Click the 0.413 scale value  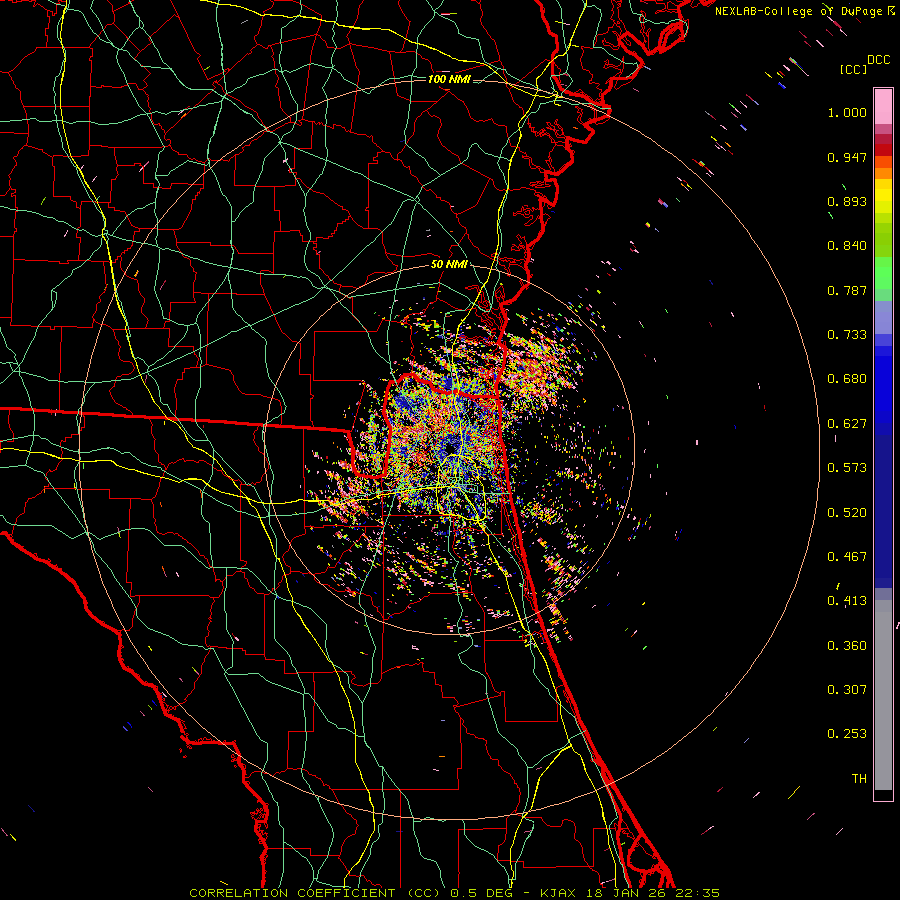click(x=847, y=601)
